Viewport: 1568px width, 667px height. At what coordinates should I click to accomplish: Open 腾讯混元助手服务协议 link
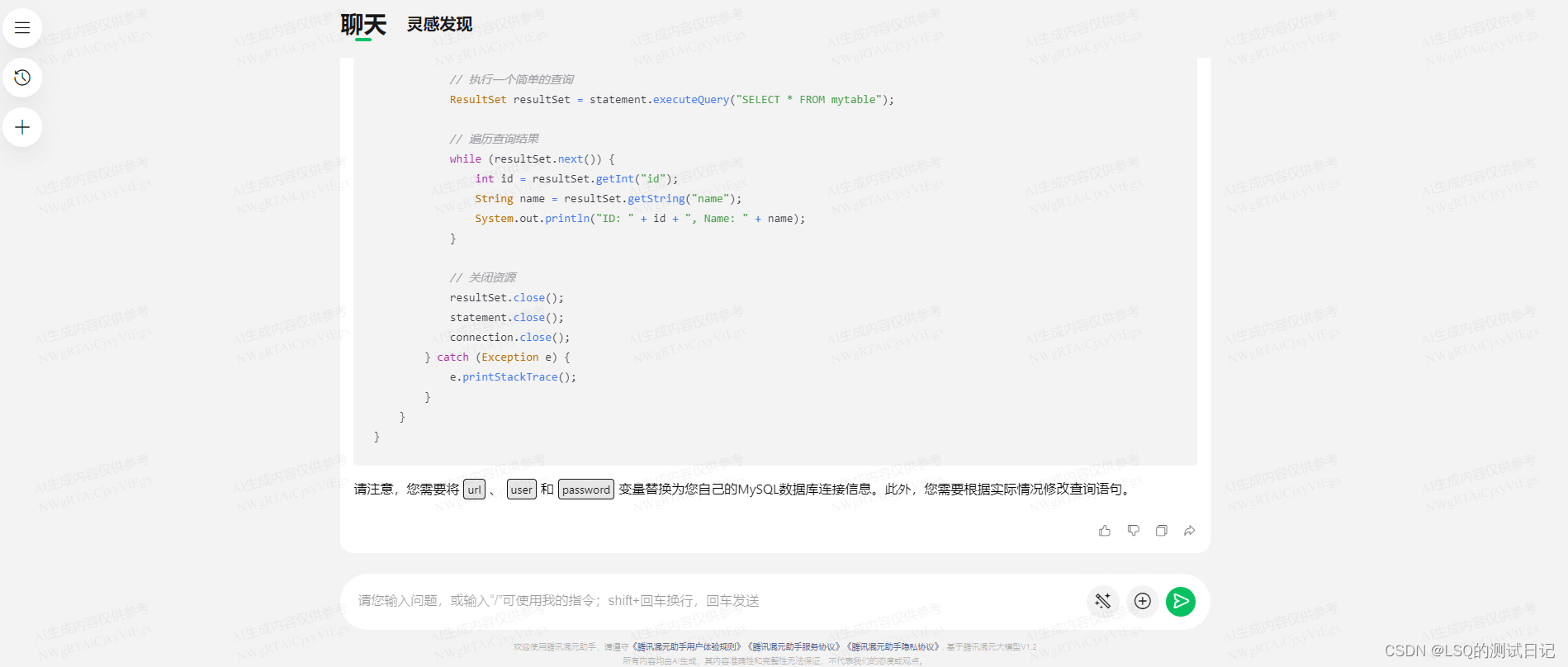(794, 647)
